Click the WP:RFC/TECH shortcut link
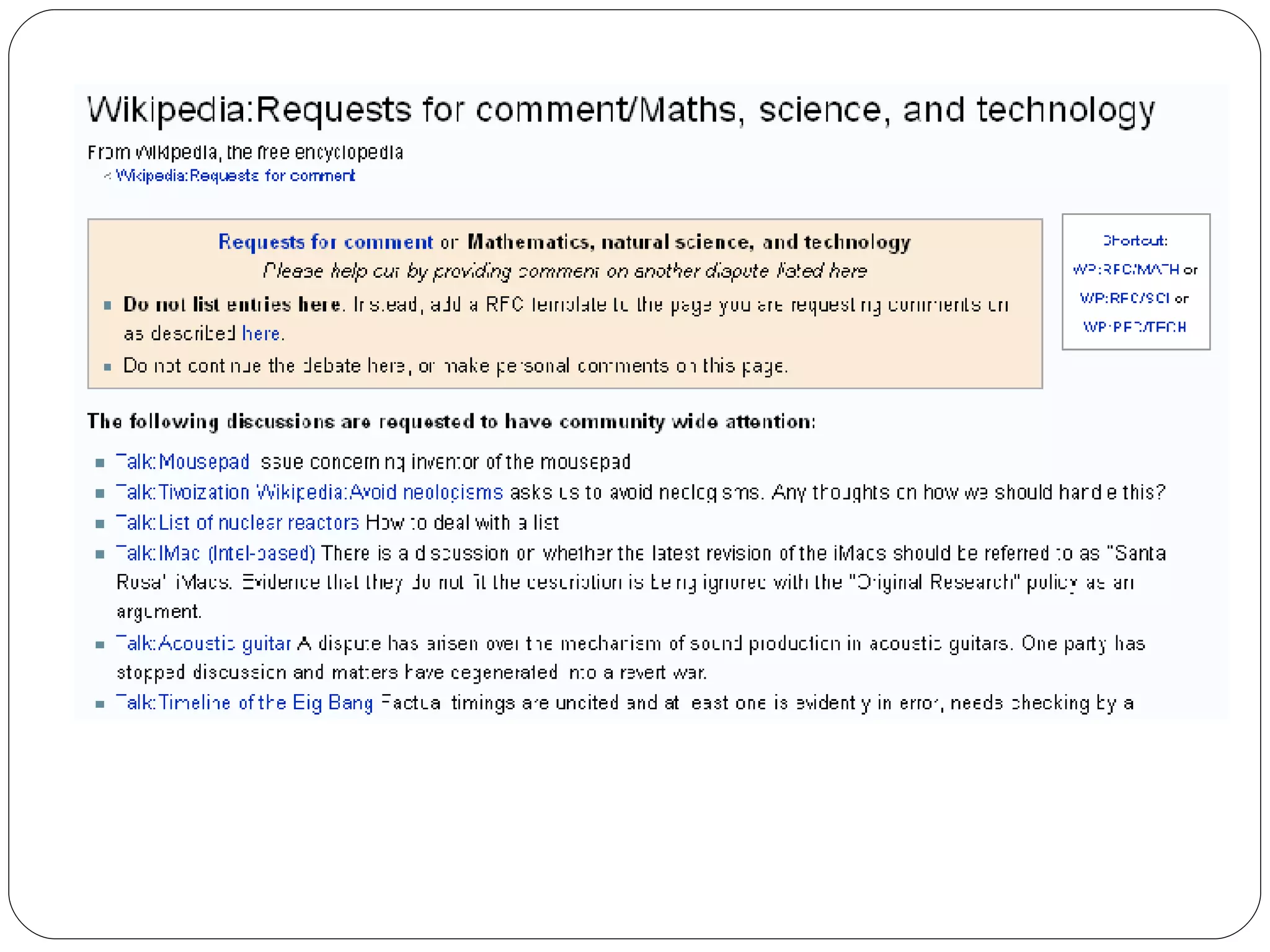Screen dimensions: 1270x952 click(1134, 327)
